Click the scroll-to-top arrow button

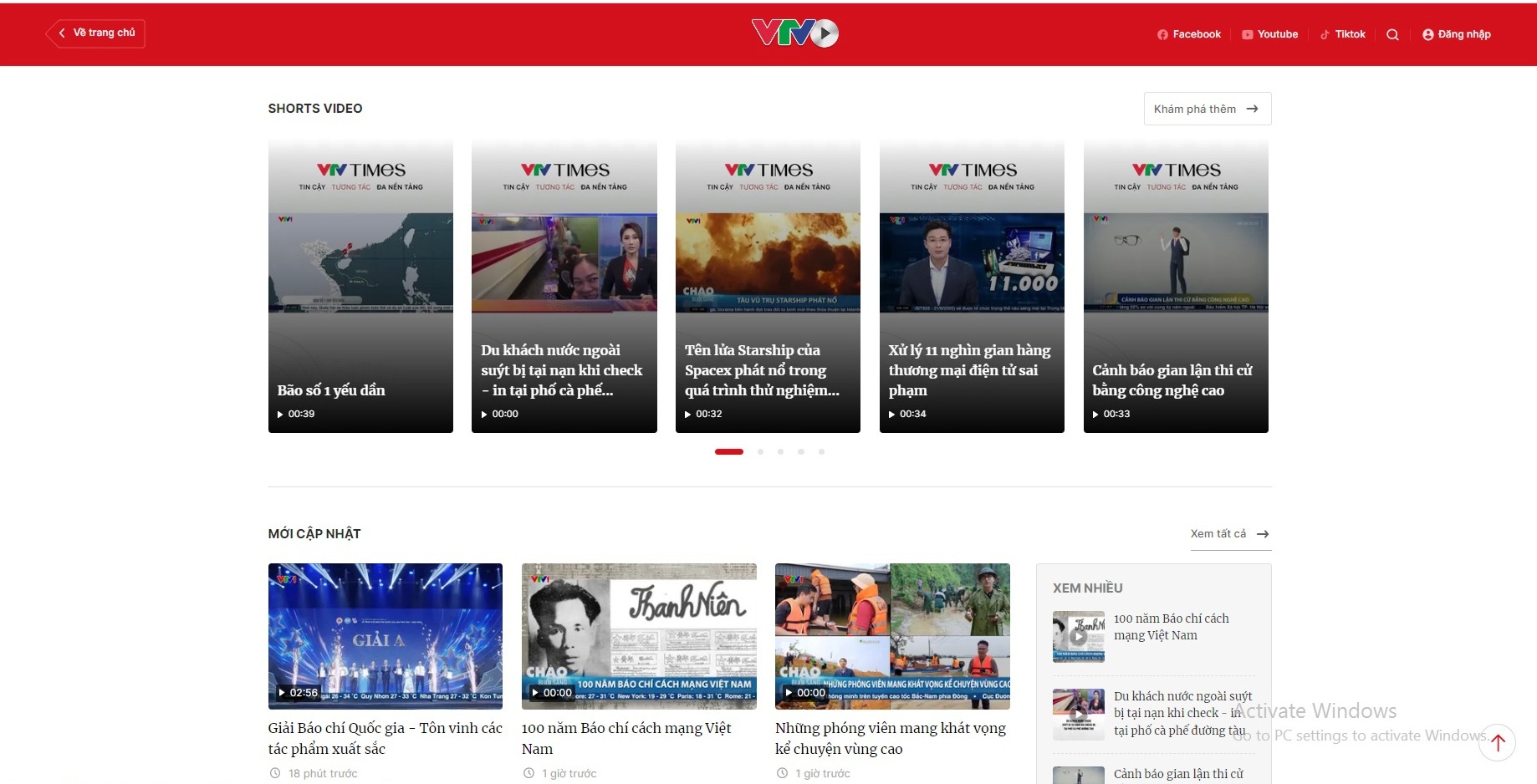tap(1497, 742)
